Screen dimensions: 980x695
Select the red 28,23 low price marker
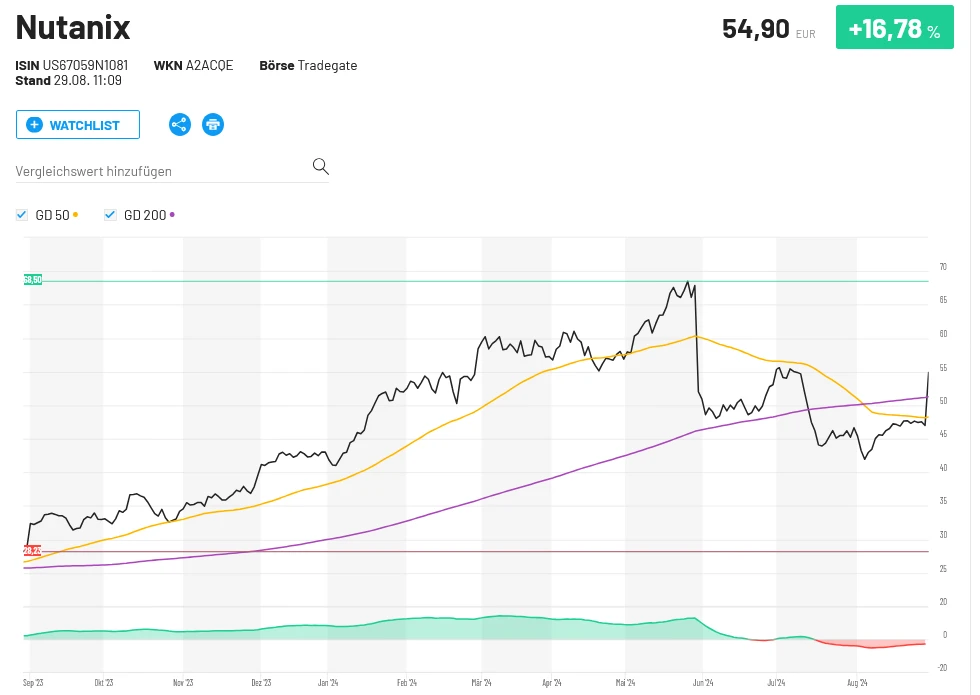click(32, 551)
